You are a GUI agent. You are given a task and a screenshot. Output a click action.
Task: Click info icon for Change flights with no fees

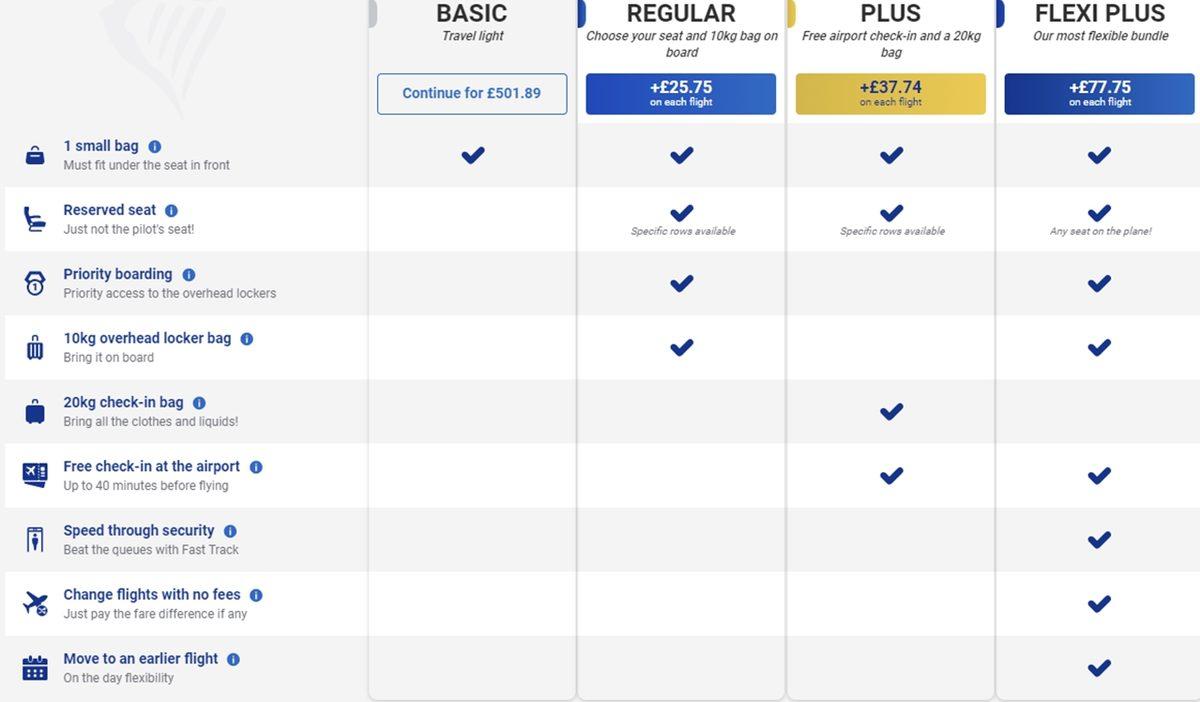(x=256, y=595)
